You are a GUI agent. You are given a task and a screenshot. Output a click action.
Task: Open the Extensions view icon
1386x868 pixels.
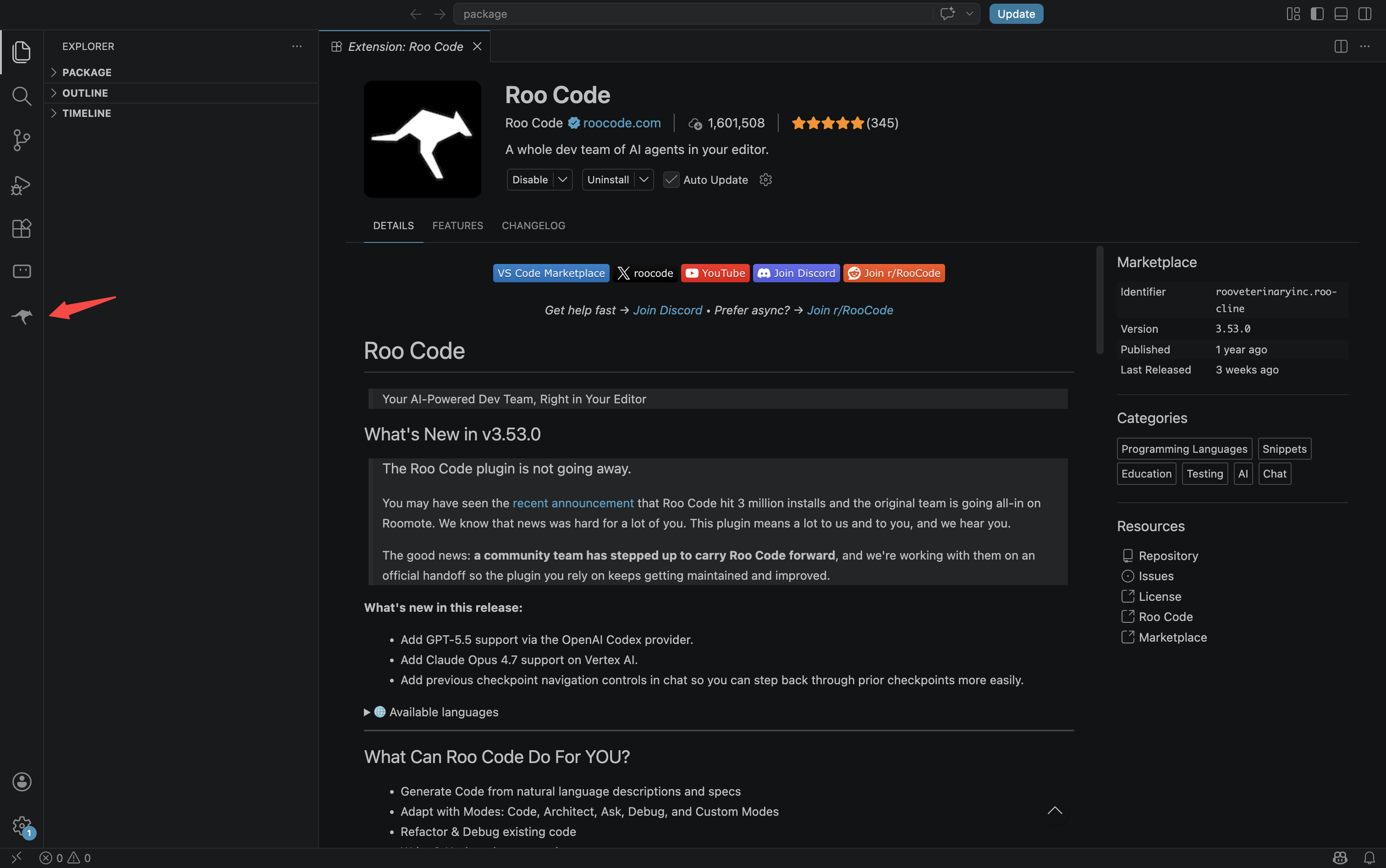click(x=21, y=229)
